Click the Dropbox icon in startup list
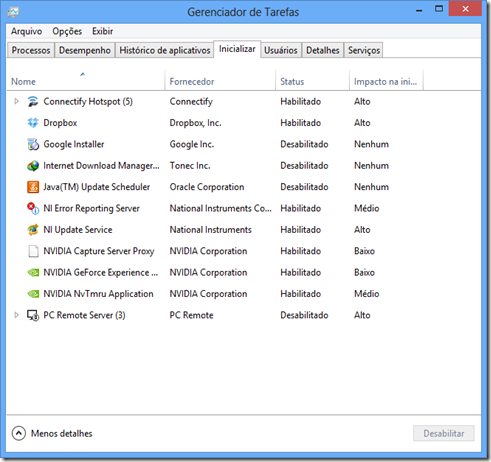The height and width of the screenshot is (462, 491). click(33, 123)
